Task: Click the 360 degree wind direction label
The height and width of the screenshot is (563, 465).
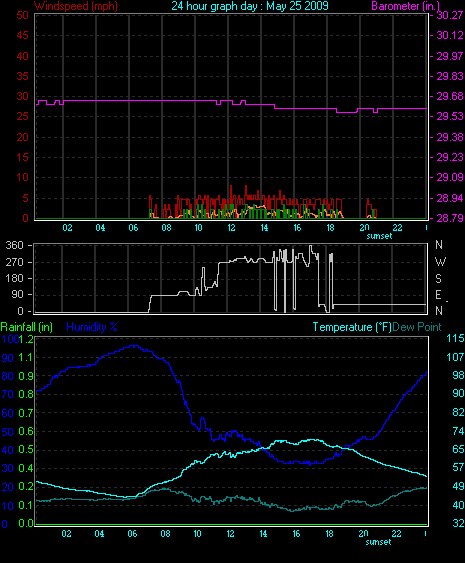Action: pos(14,246)
